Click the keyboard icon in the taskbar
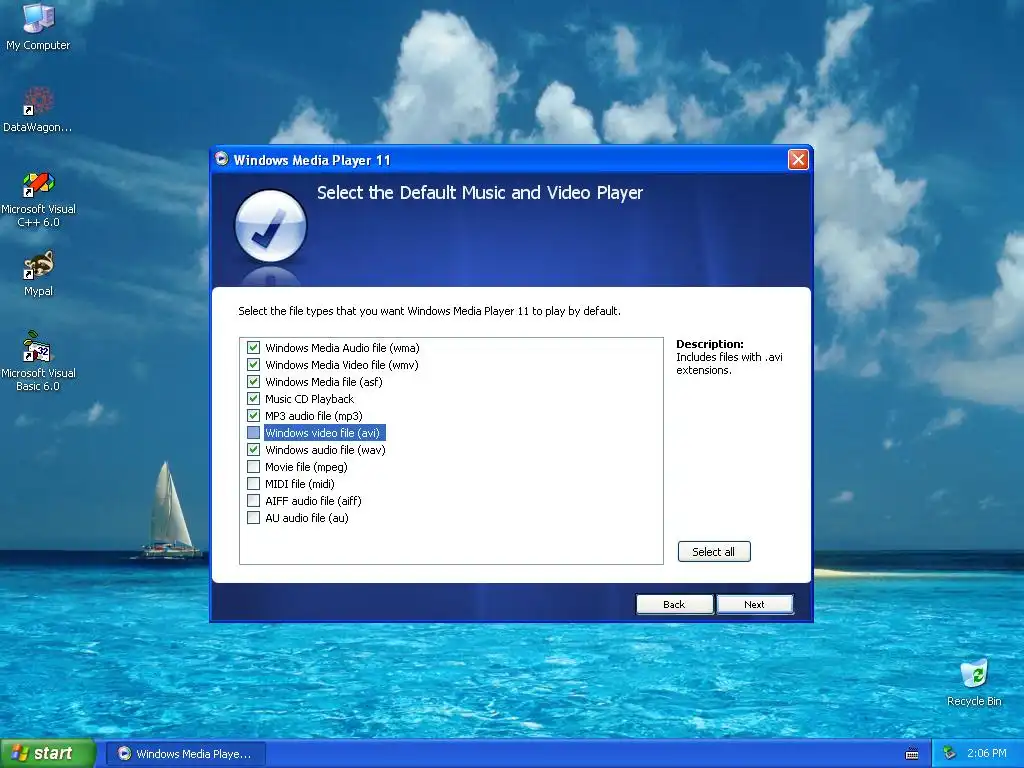The height and width of the screenshot is (768, 1024). pyautogui.click(x=912, y=754)
